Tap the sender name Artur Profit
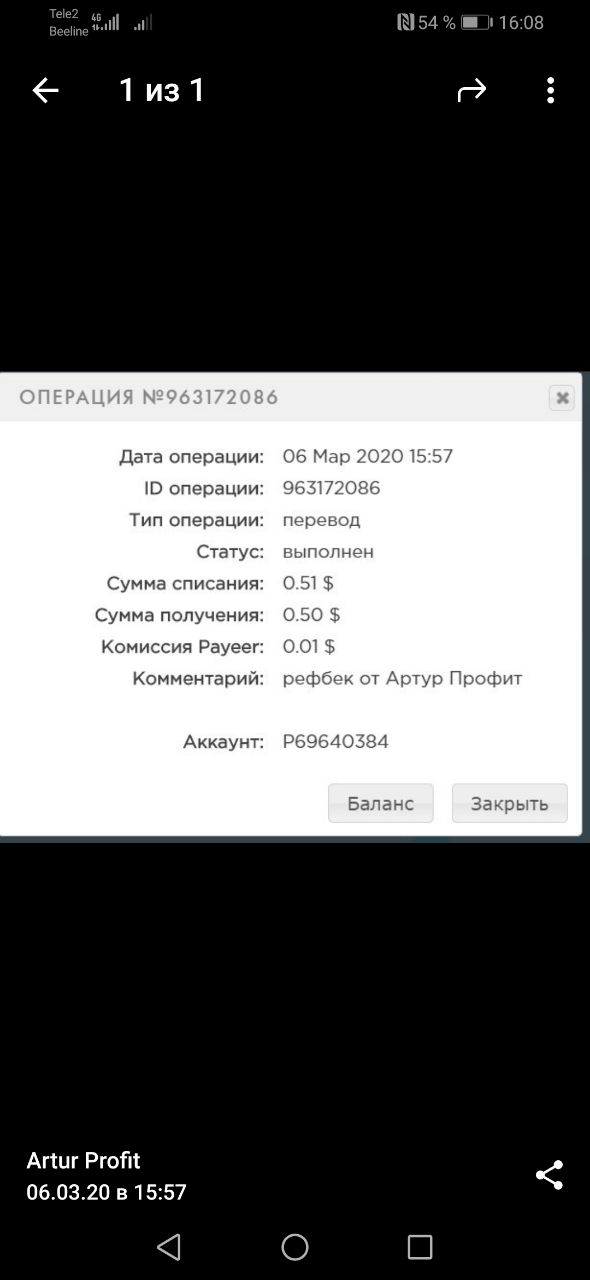Screen dimensions: 590x1280 pyautogui.click(x=83, y=1160)
